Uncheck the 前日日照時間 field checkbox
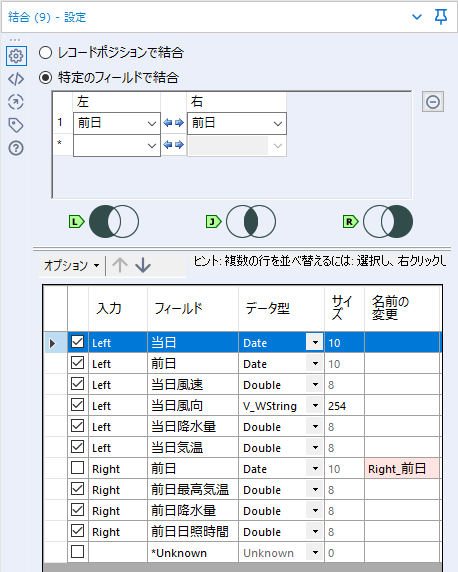Screen dimensions: 458x572 click(x=77, y=531)
